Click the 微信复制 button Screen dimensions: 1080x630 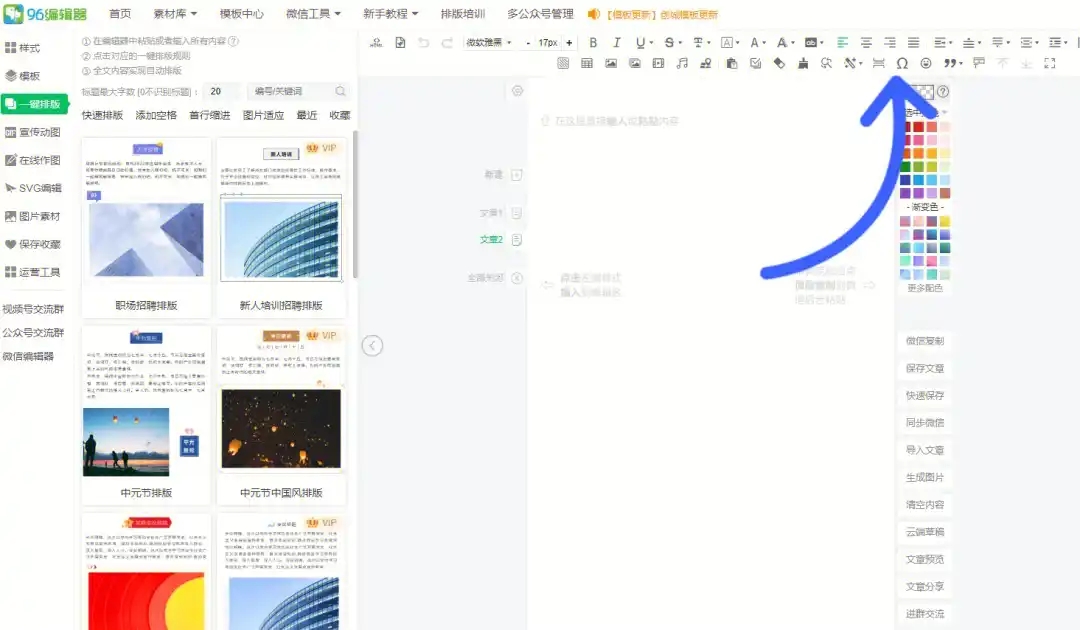pyautogui.click(x=924, y=341)
